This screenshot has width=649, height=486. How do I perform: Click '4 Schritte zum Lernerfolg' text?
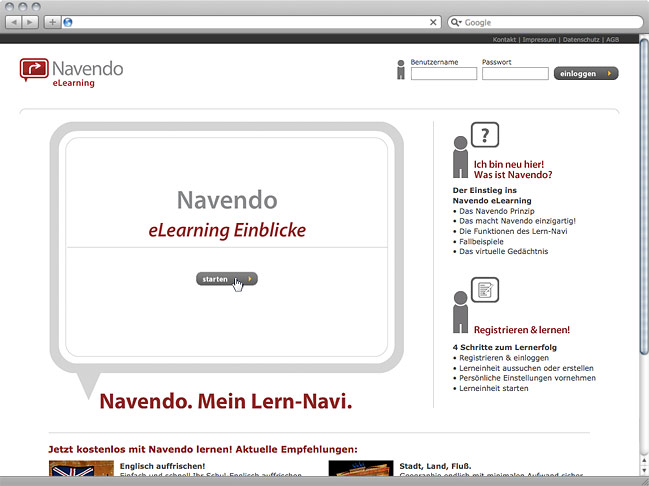pyautogui.click(x=505, y=347)
